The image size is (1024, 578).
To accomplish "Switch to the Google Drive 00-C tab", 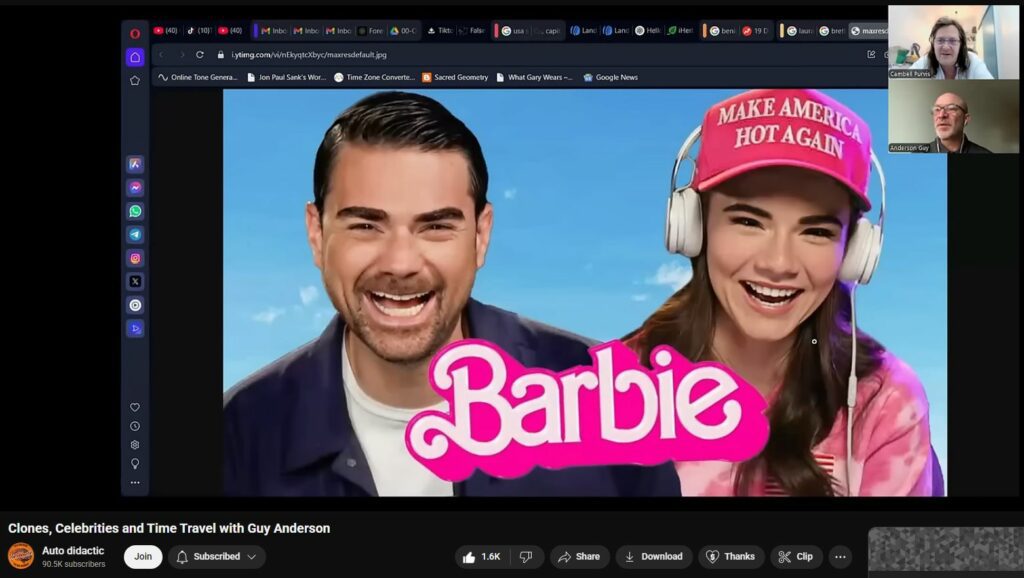I will tap(403, 31).
